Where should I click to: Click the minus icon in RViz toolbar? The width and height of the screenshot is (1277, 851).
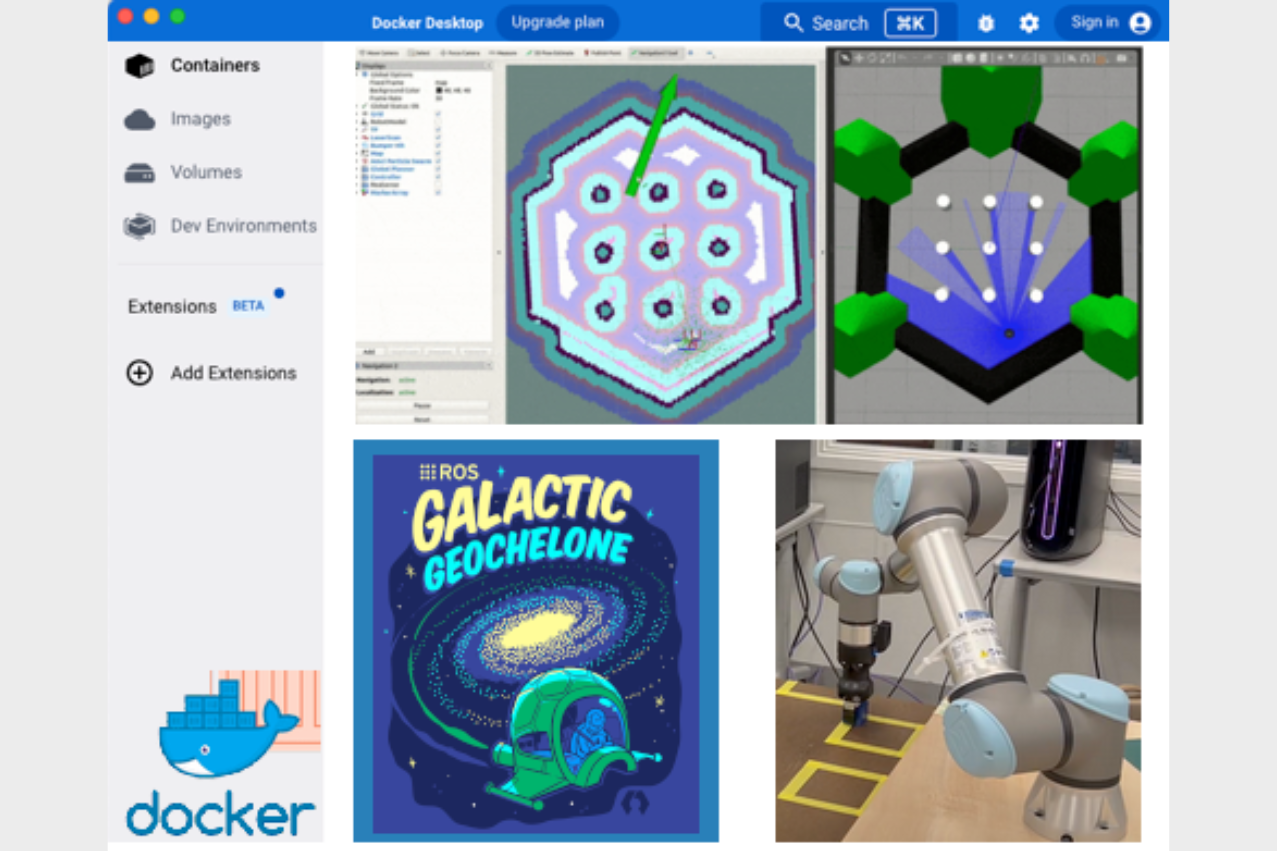point(710,52)
